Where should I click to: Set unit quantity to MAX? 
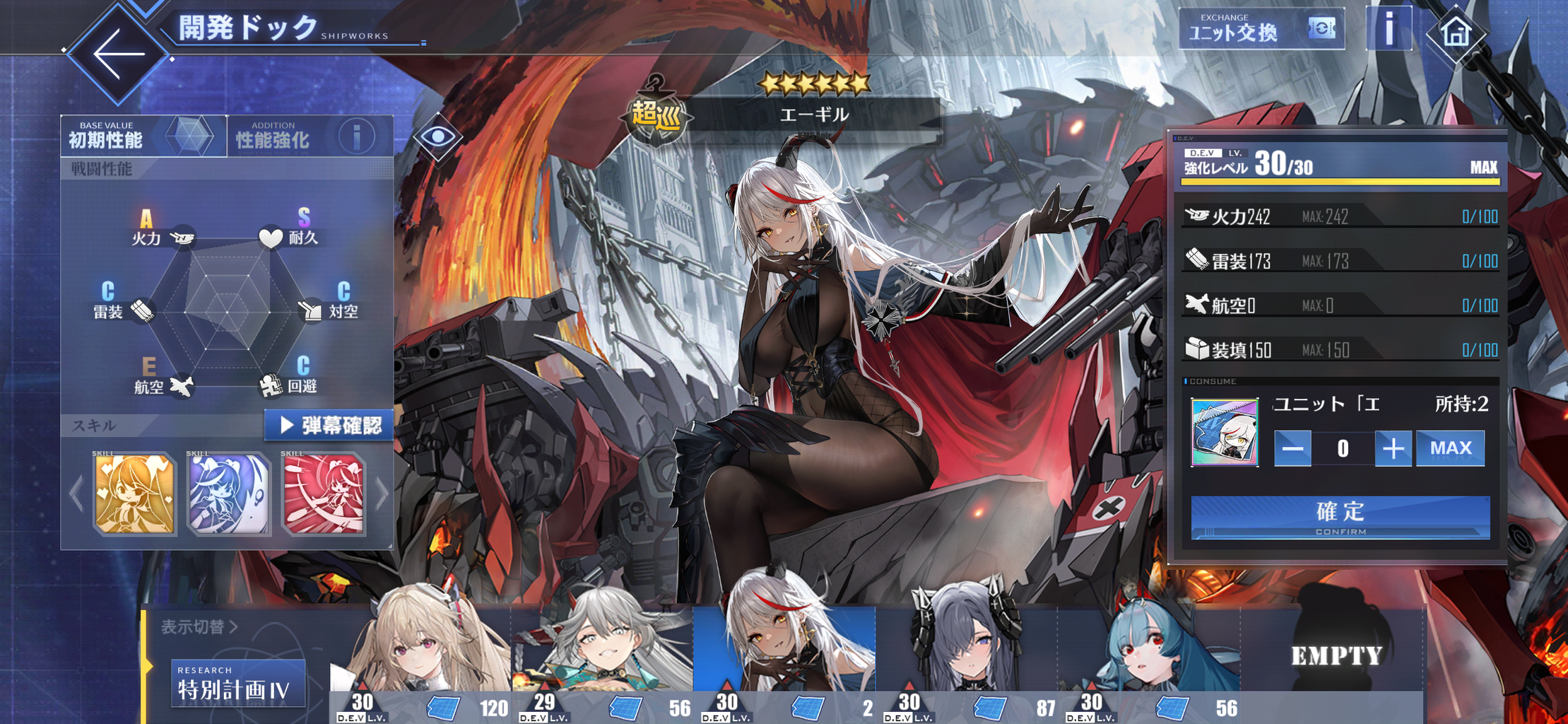click(1451, 448)
